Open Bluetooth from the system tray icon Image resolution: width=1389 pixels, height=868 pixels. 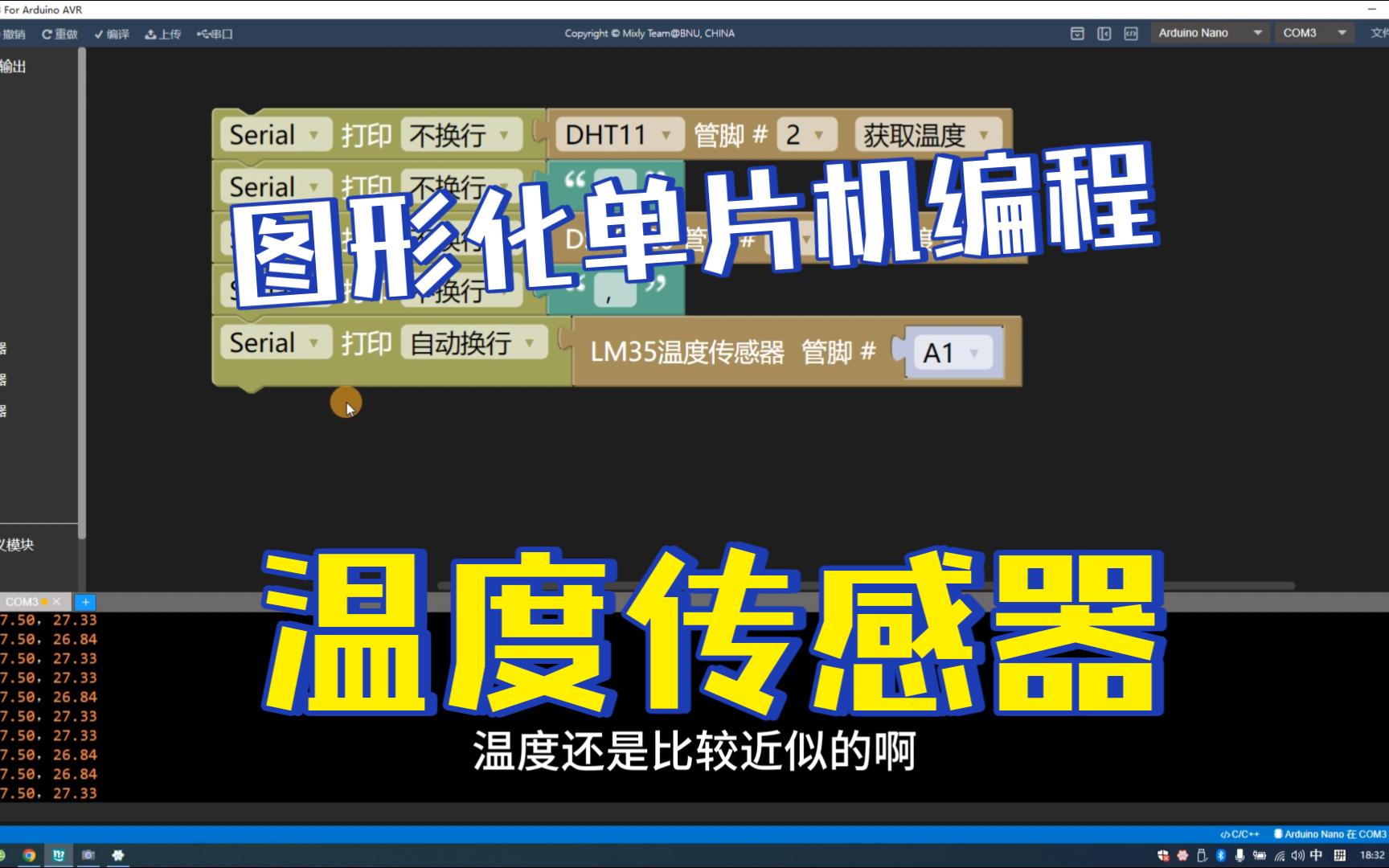pyautogui.click(x=1220, y=854)
